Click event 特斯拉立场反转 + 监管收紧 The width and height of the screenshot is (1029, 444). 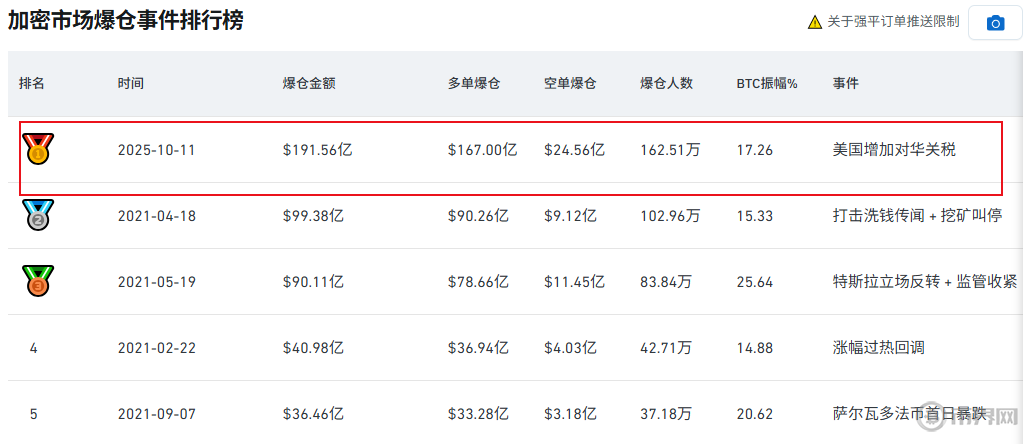coord(924,282)
